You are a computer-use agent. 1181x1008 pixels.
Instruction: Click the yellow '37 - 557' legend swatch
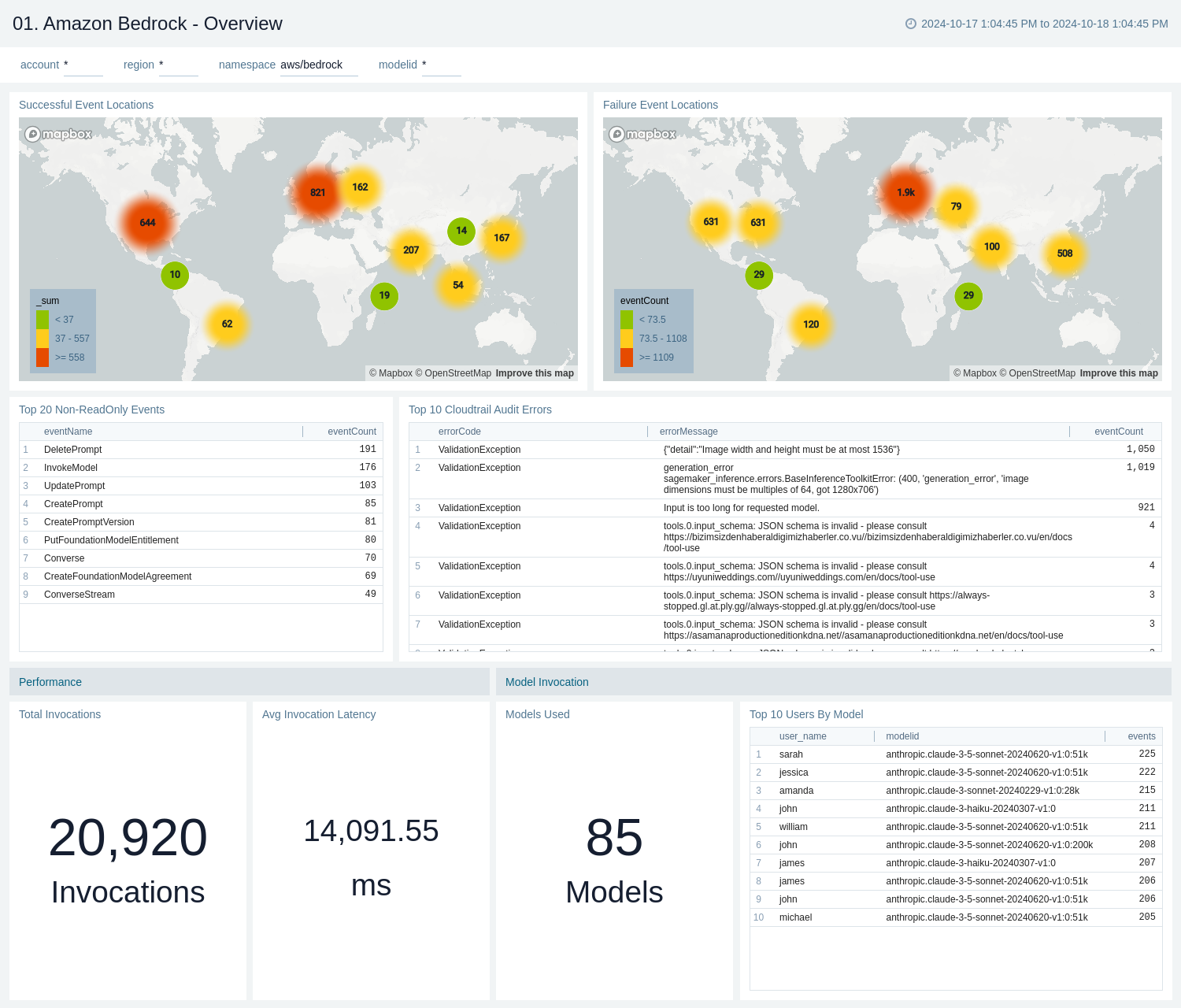click(44, 339)
